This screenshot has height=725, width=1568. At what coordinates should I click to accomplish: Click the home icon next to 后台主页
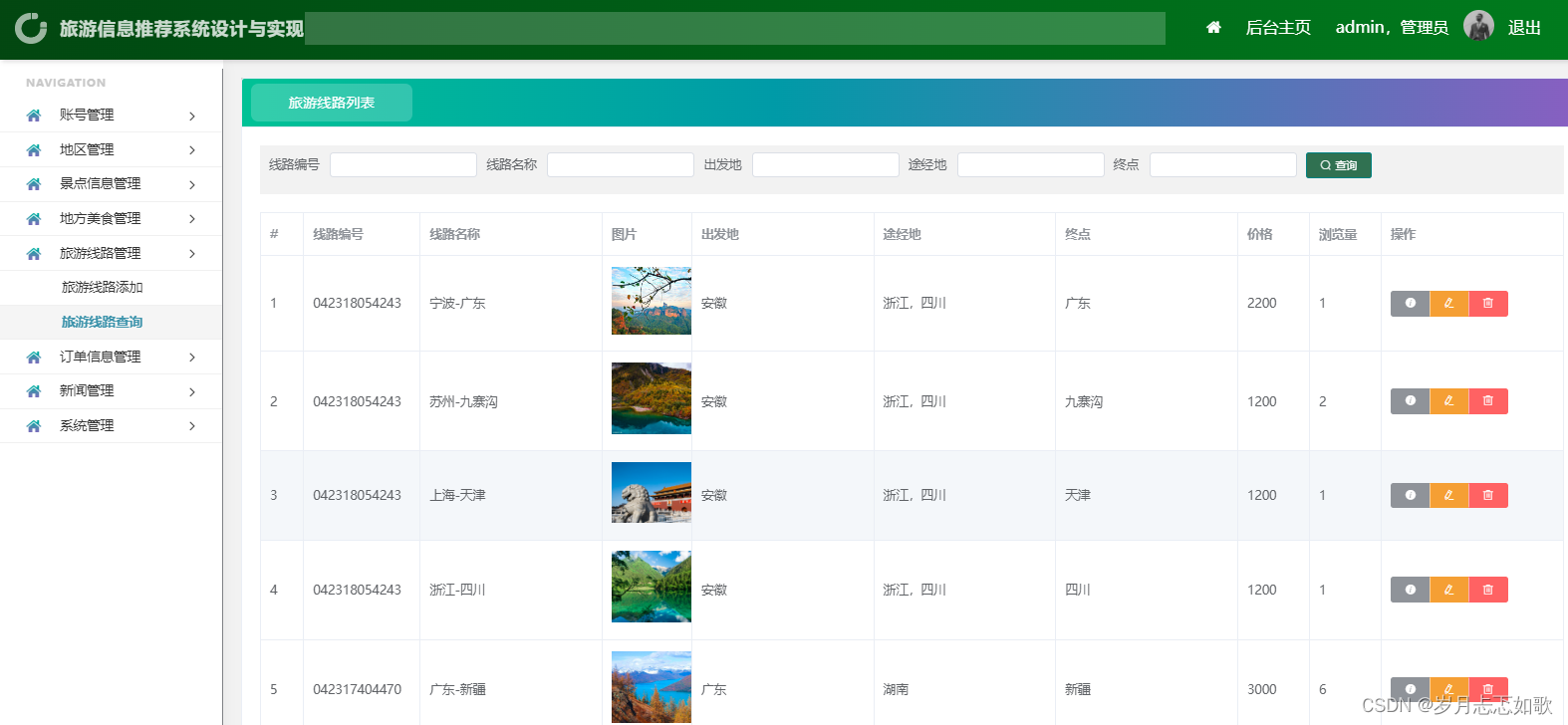tap(1213, 28)
